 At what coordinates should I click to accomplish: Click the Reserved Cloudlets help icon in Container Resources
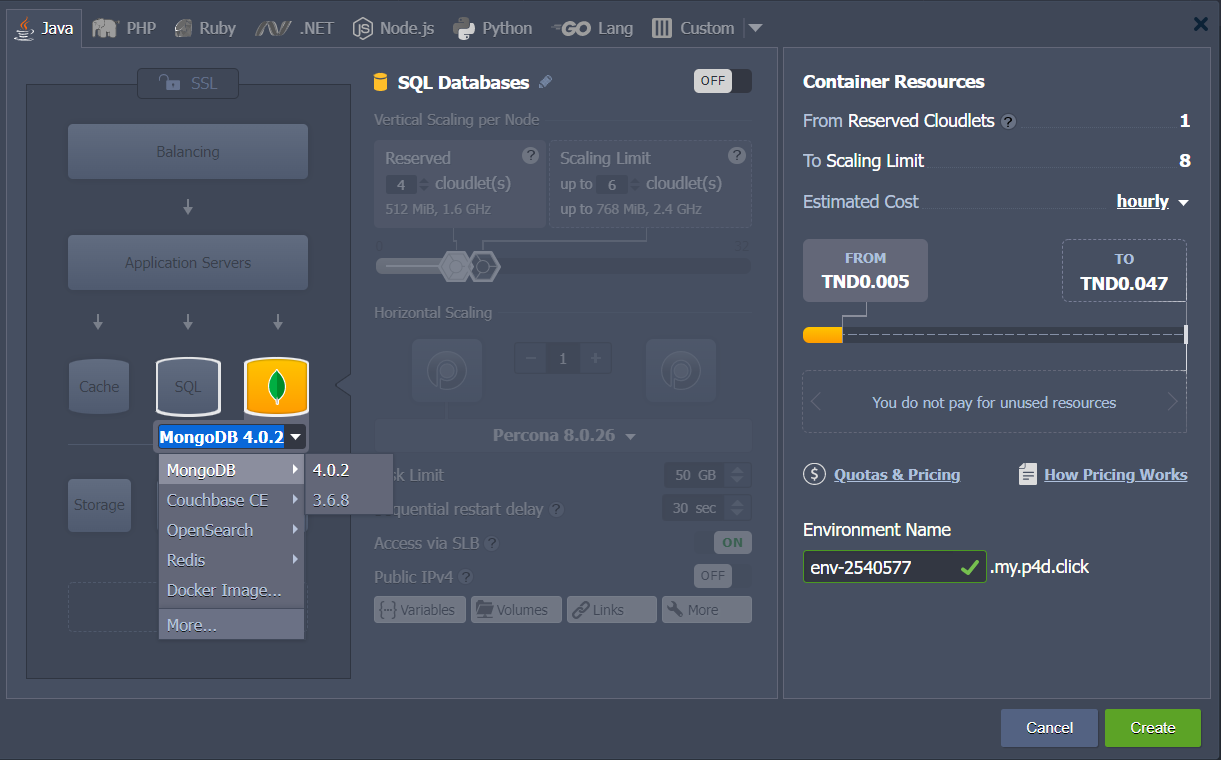tap(1008, 122)
